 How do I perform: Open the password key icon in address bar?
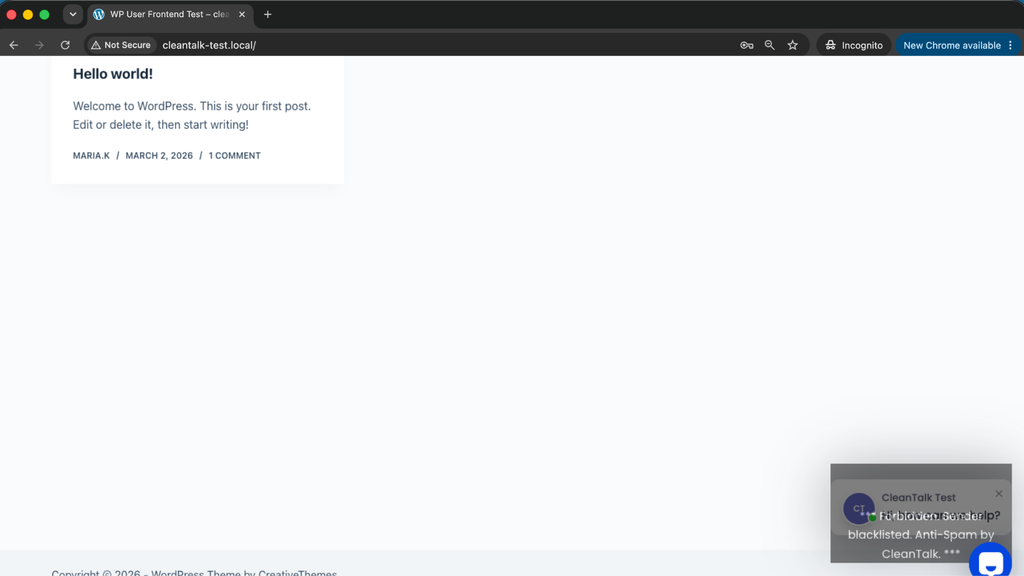[746, 45]
